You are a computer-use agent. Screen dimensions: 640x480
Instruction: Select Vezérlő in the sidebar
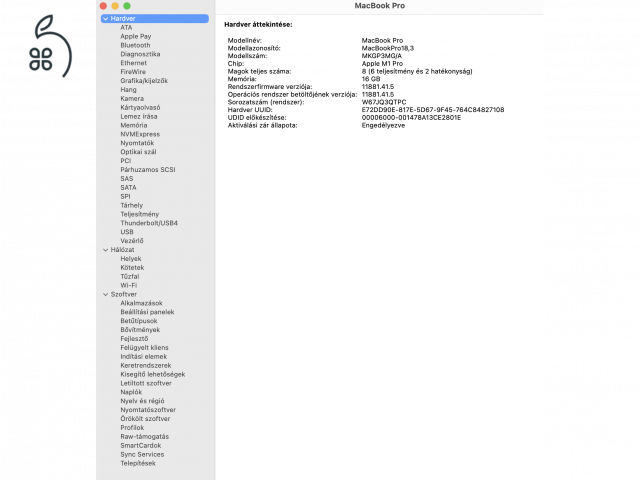coord(132,241)
